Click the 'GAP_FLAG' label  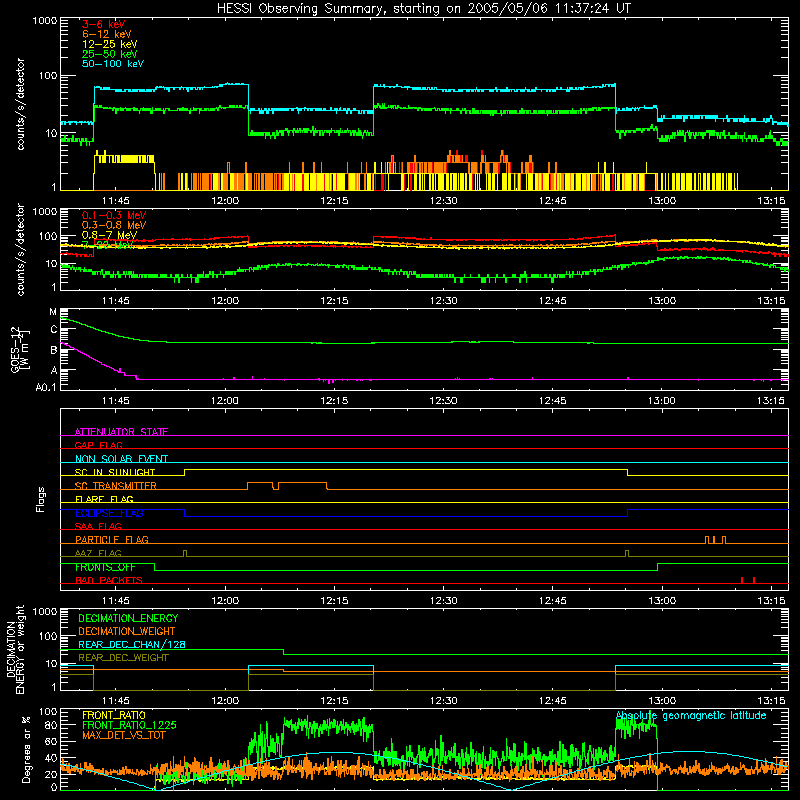(98, 445)
